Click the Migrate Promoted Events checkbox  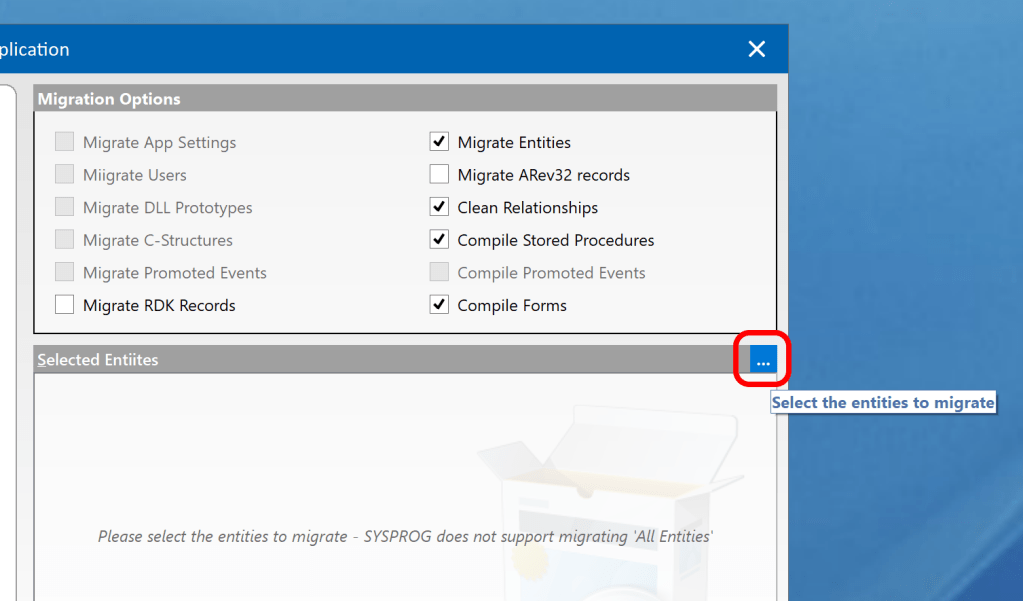[x=64, y=271]
